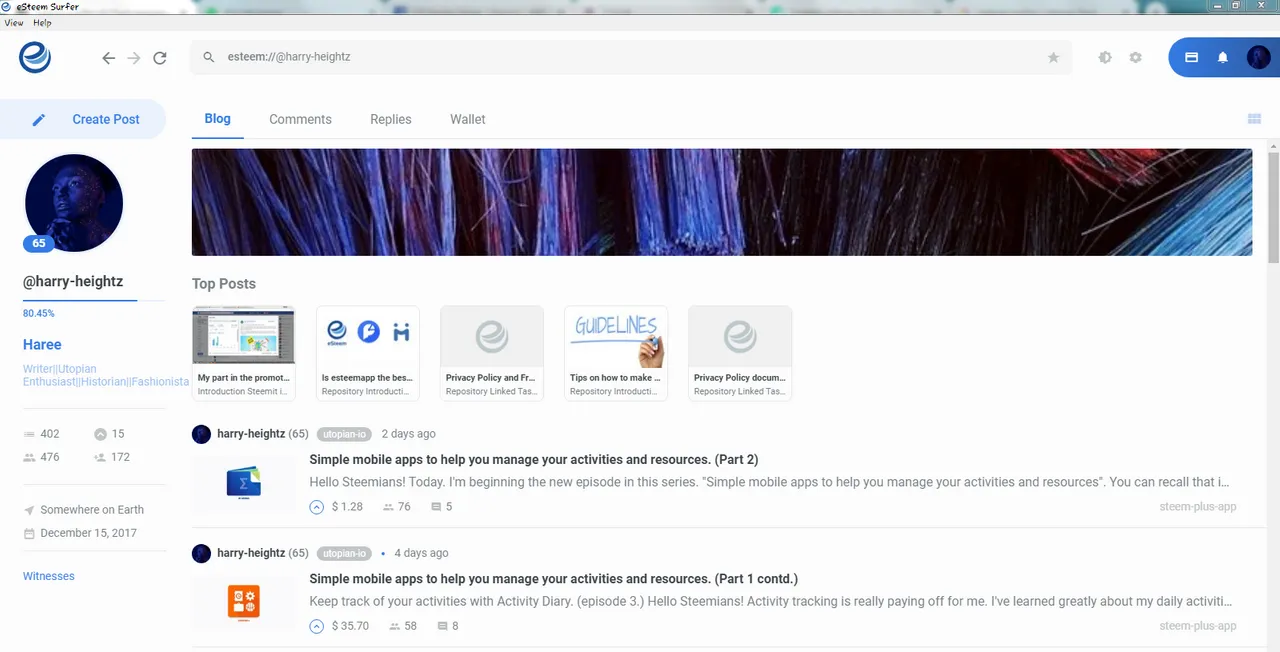Click $ 35.70 payout on Part 1 contd. post
Image resolution: width=1280 pixels, height=652 pixels.
click(351, 626)
